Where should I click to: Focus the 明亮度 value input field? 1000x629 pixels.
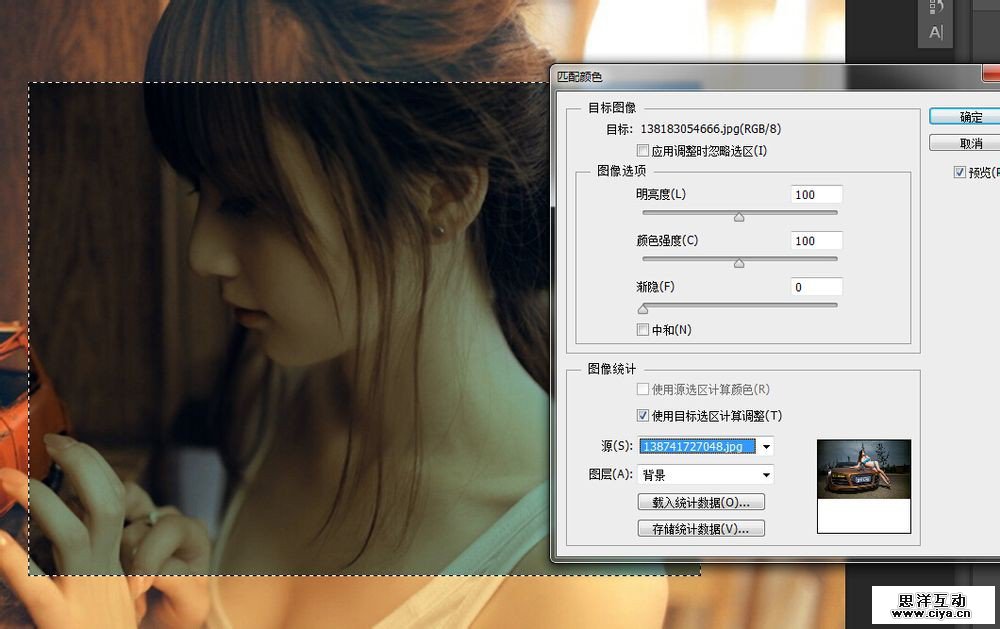pyautogui.click(x=815, y=195)
